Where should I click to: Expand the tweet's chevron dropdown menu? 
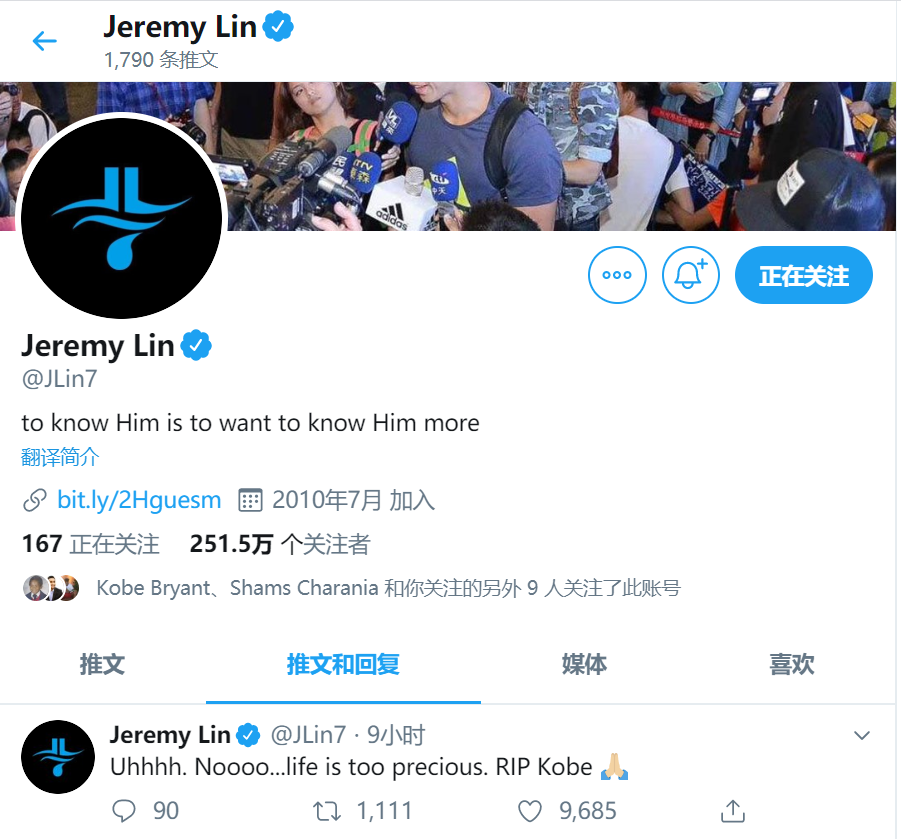coord(861,736)
